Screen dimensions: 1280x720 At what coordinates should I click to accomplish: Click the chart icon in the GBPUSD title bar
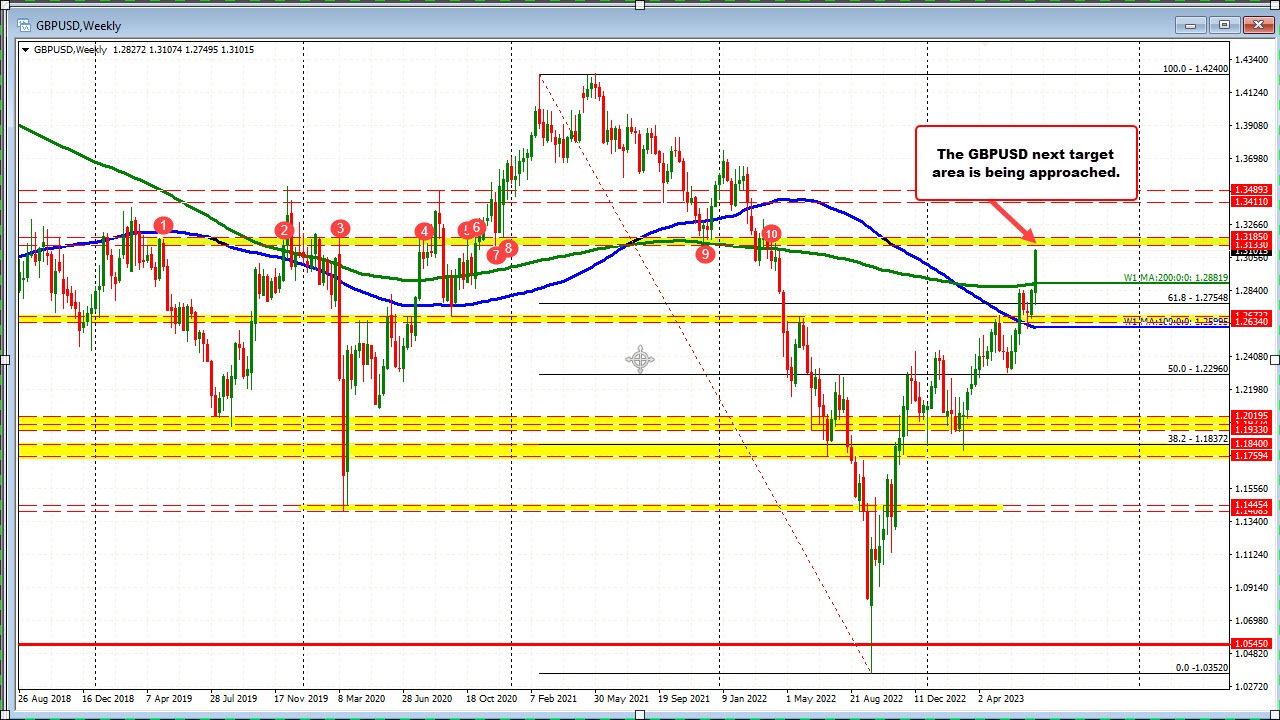24,25
